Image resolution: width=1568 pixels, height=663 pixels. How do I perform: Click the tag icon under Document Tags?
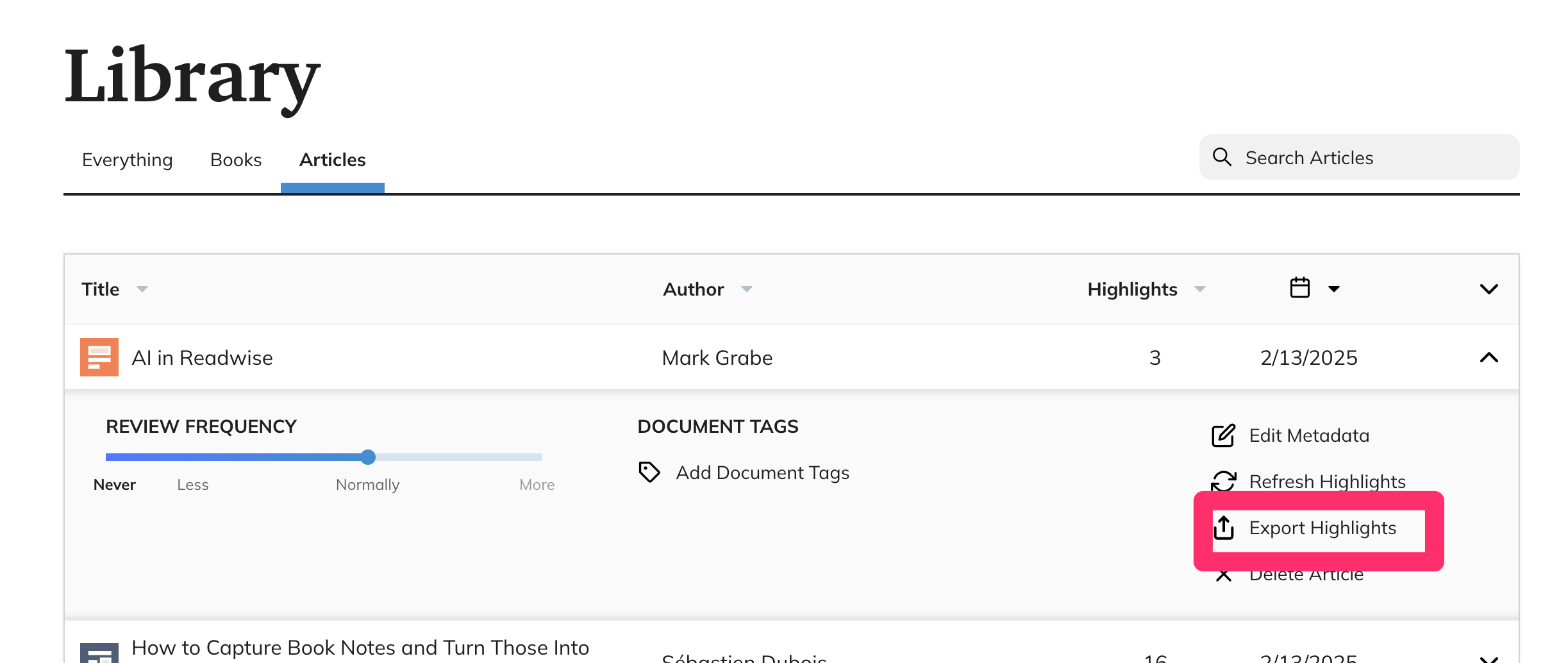[x=649, y=472]
